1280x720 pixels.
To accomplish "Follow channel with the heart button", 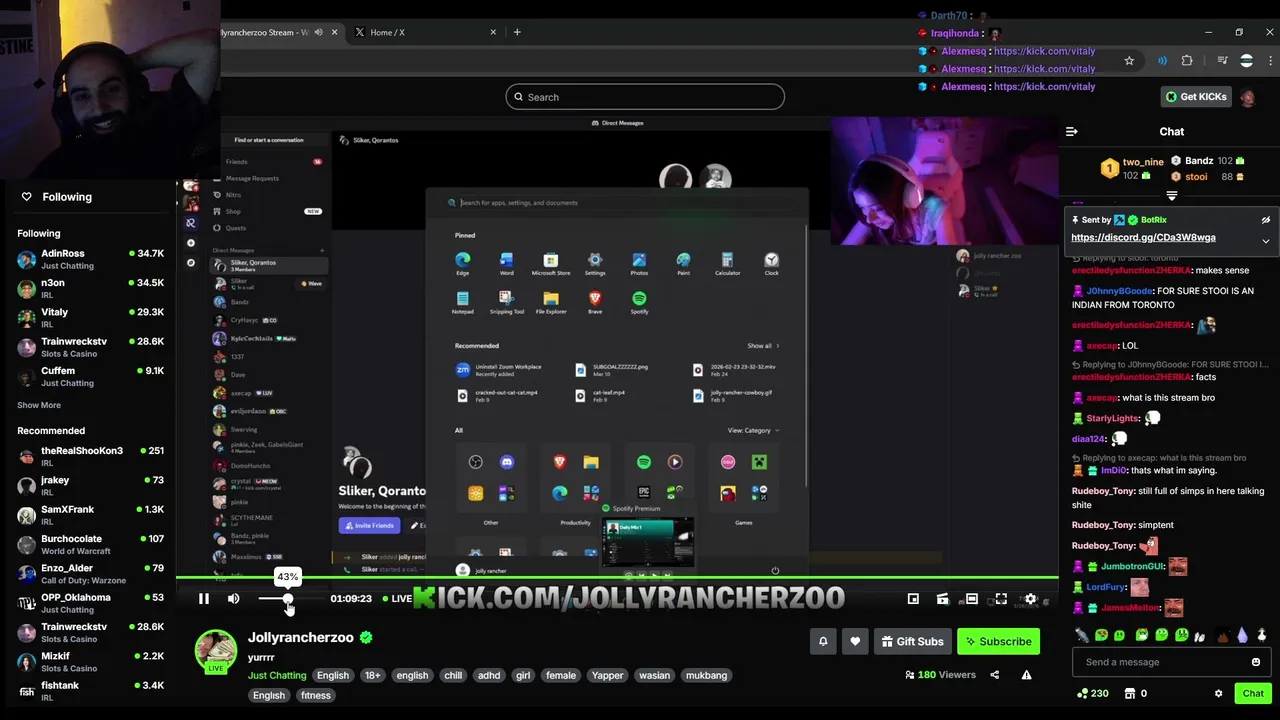I will click(x=855, y=642).
